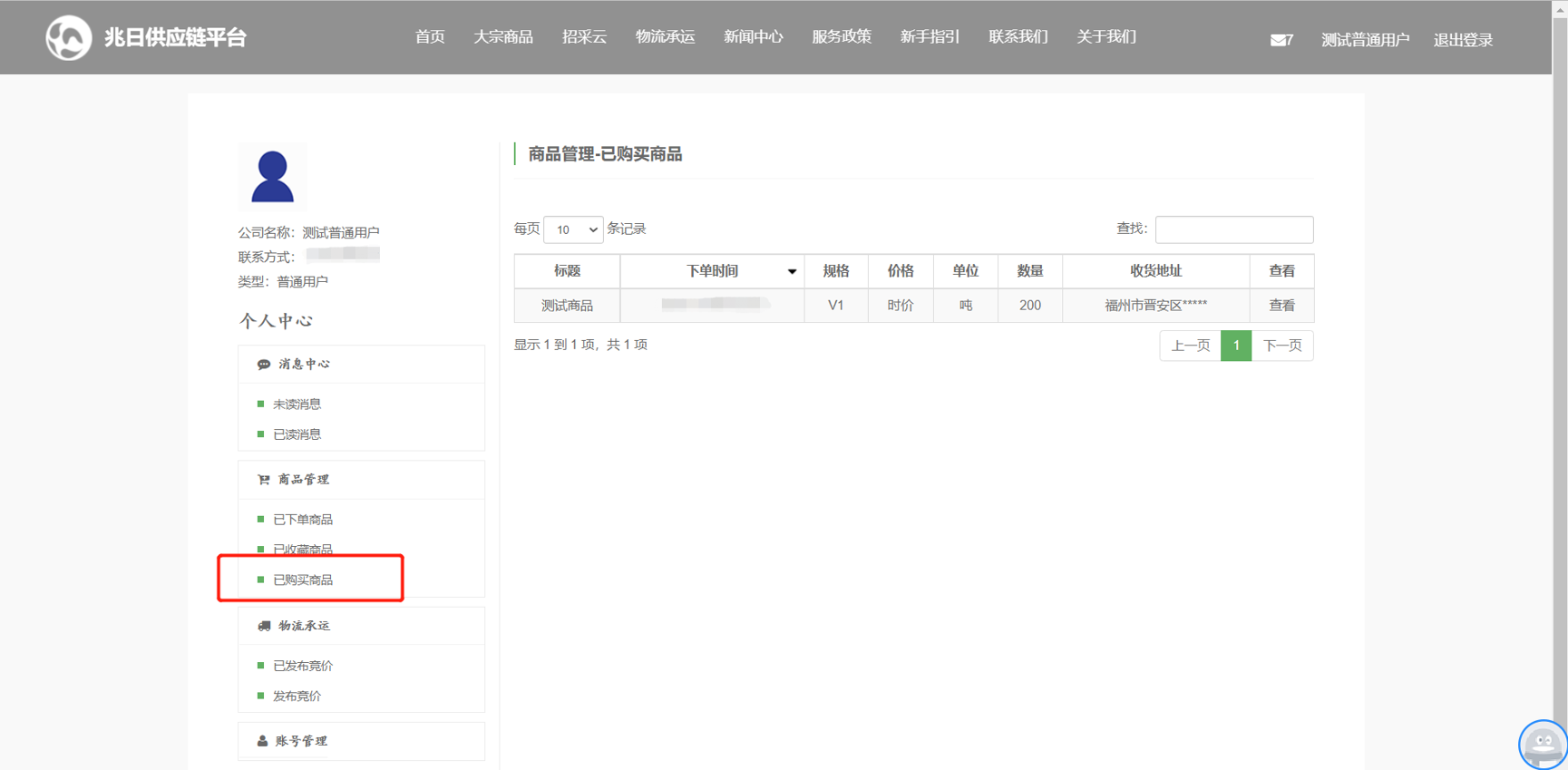Click the V1 specification cell
The image size is (1568, 770).
[x=835, y=306]
